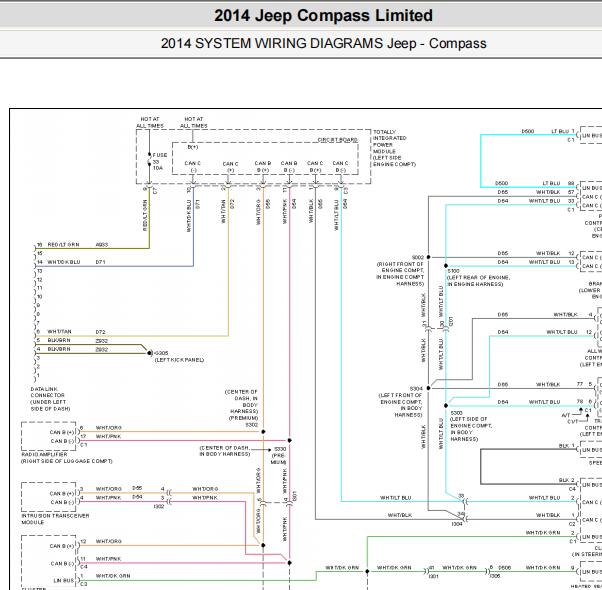Click the 'S304' splice label
Screen dimensions: 602x590
[416, 388]
